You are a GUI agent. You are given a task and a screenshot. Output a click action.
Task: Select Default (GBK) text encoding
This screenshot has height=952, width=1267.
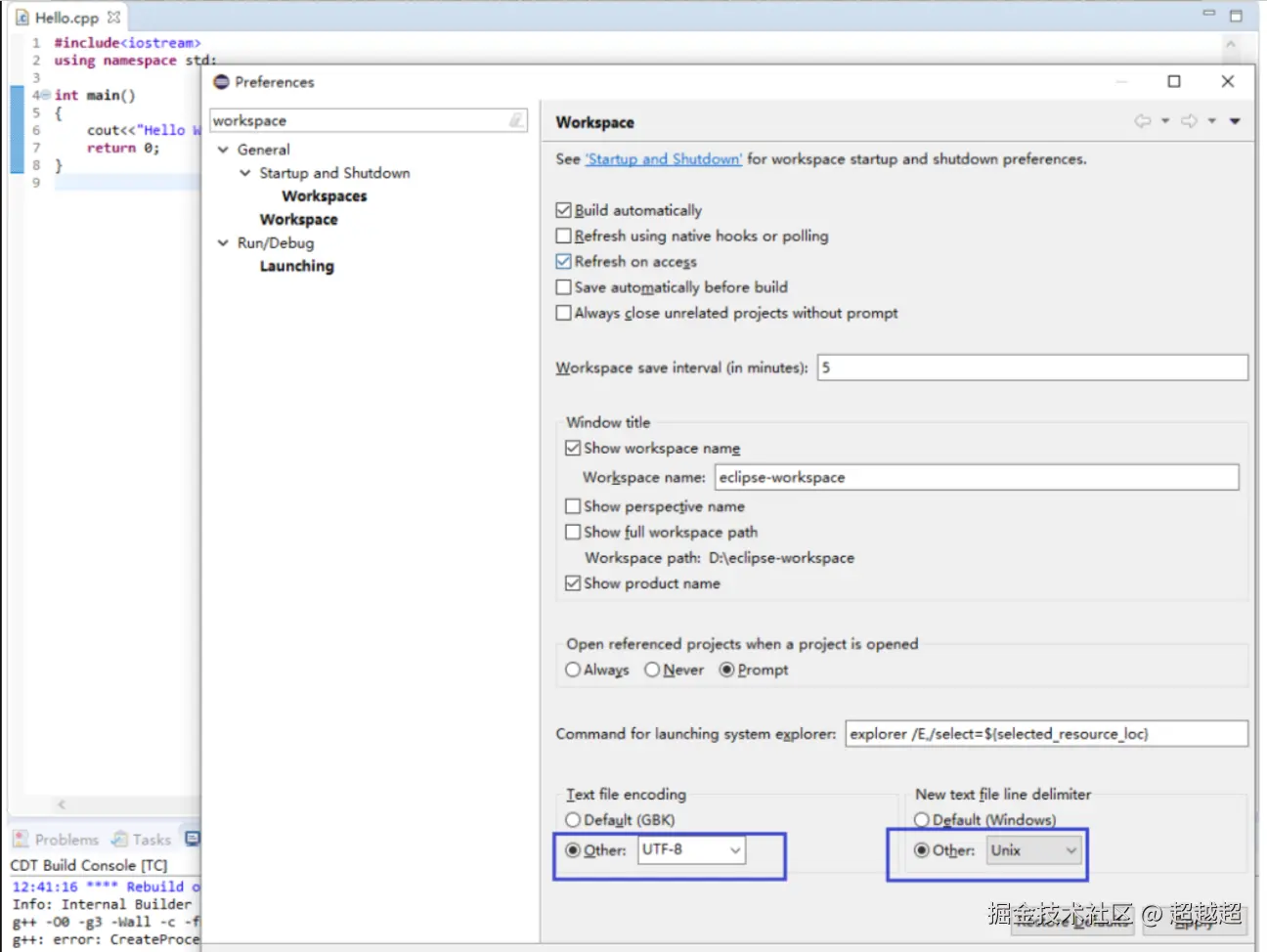[x=573, y=820]
